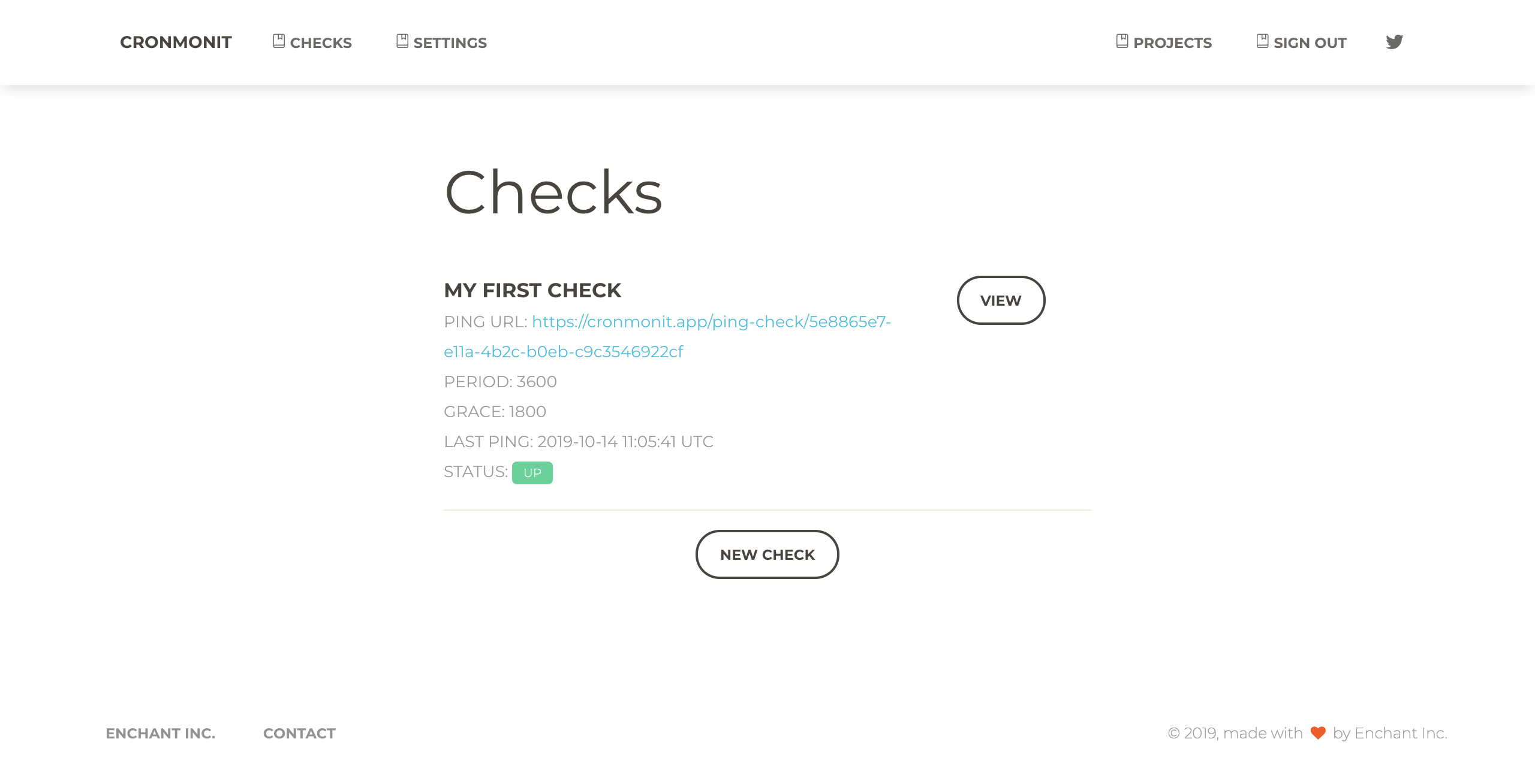The height and width of the screenshot is (784, 1535).
Task: Click the bookmark icon beside Settings
Action: [402, 41]
